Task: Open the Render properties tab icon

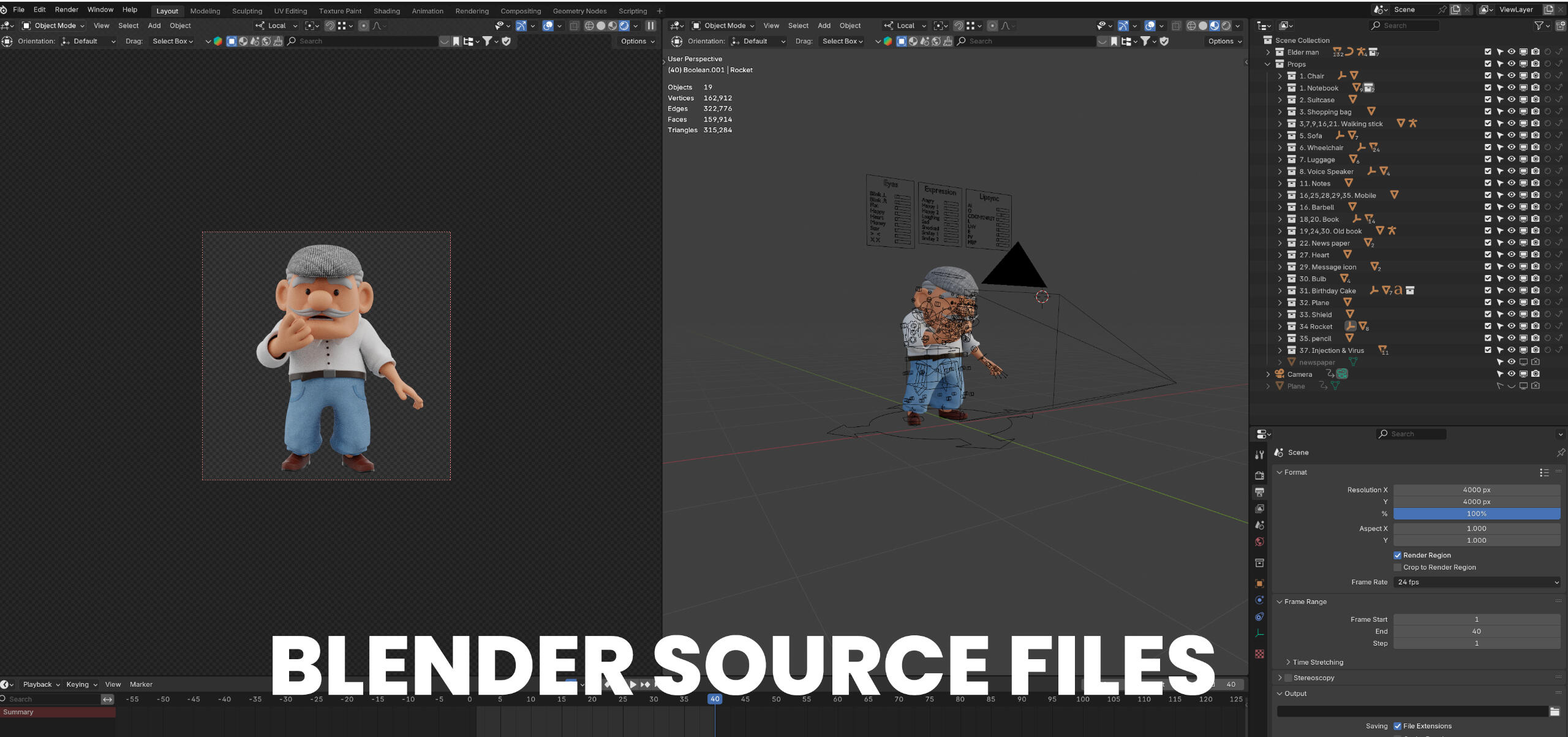Action: (x=1259, y=475)
